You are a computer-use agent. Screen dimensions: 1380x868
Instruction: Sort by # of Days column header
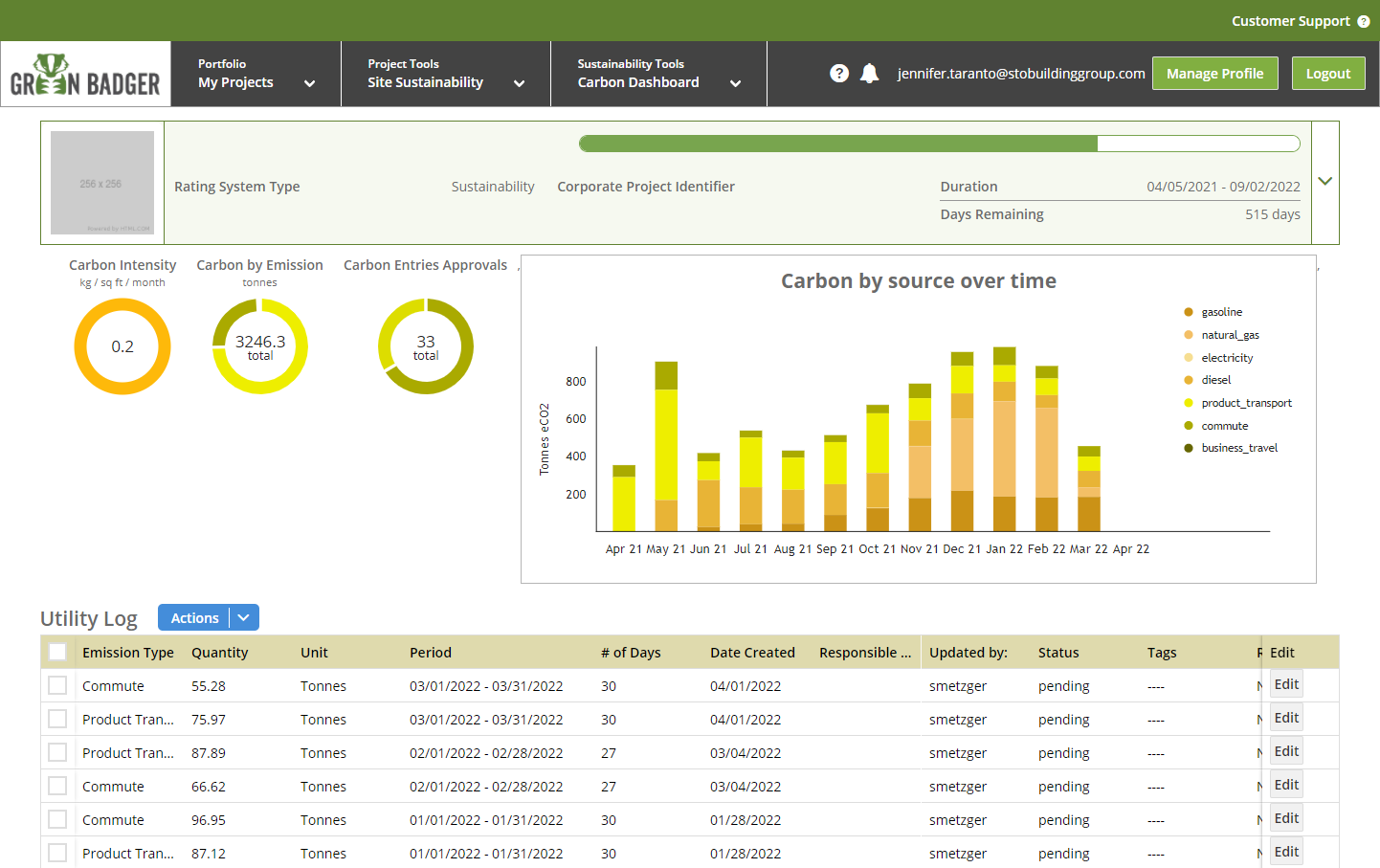point(631,653)
